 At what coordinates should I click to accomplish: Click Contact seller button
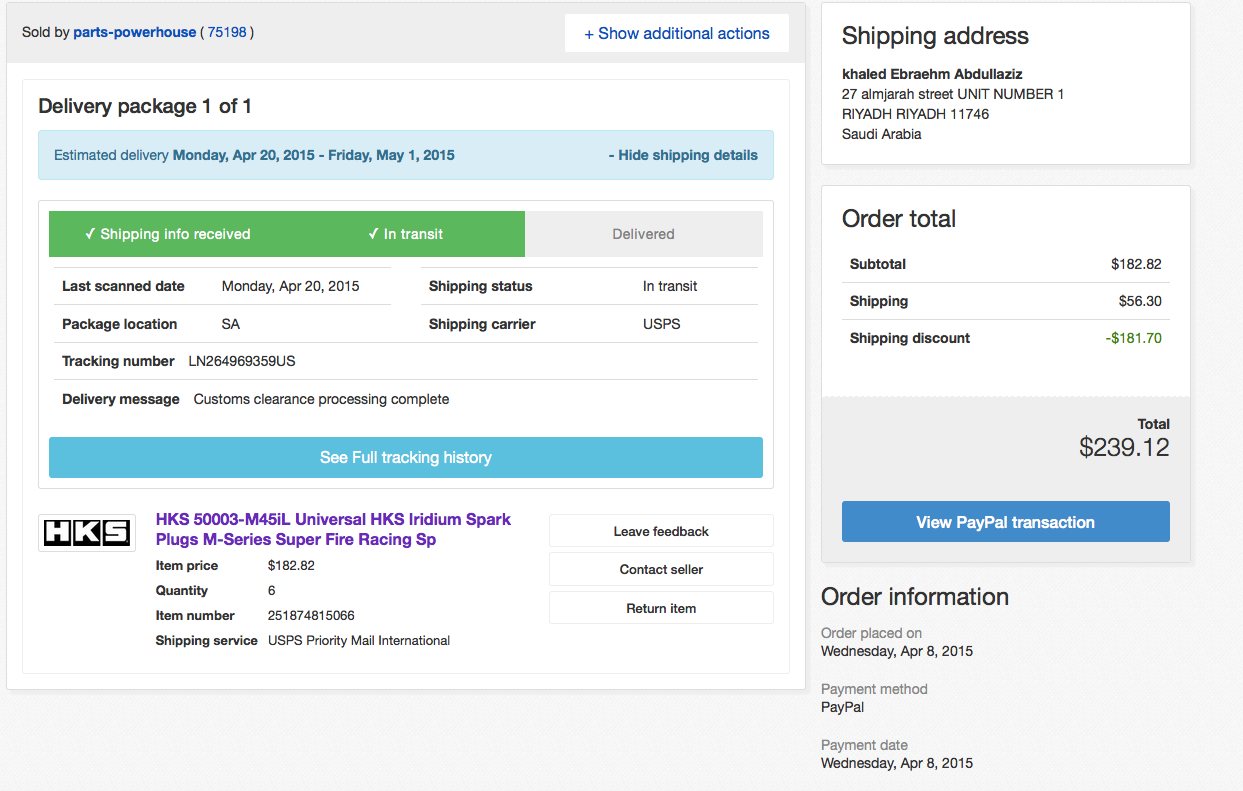(661, 569)
